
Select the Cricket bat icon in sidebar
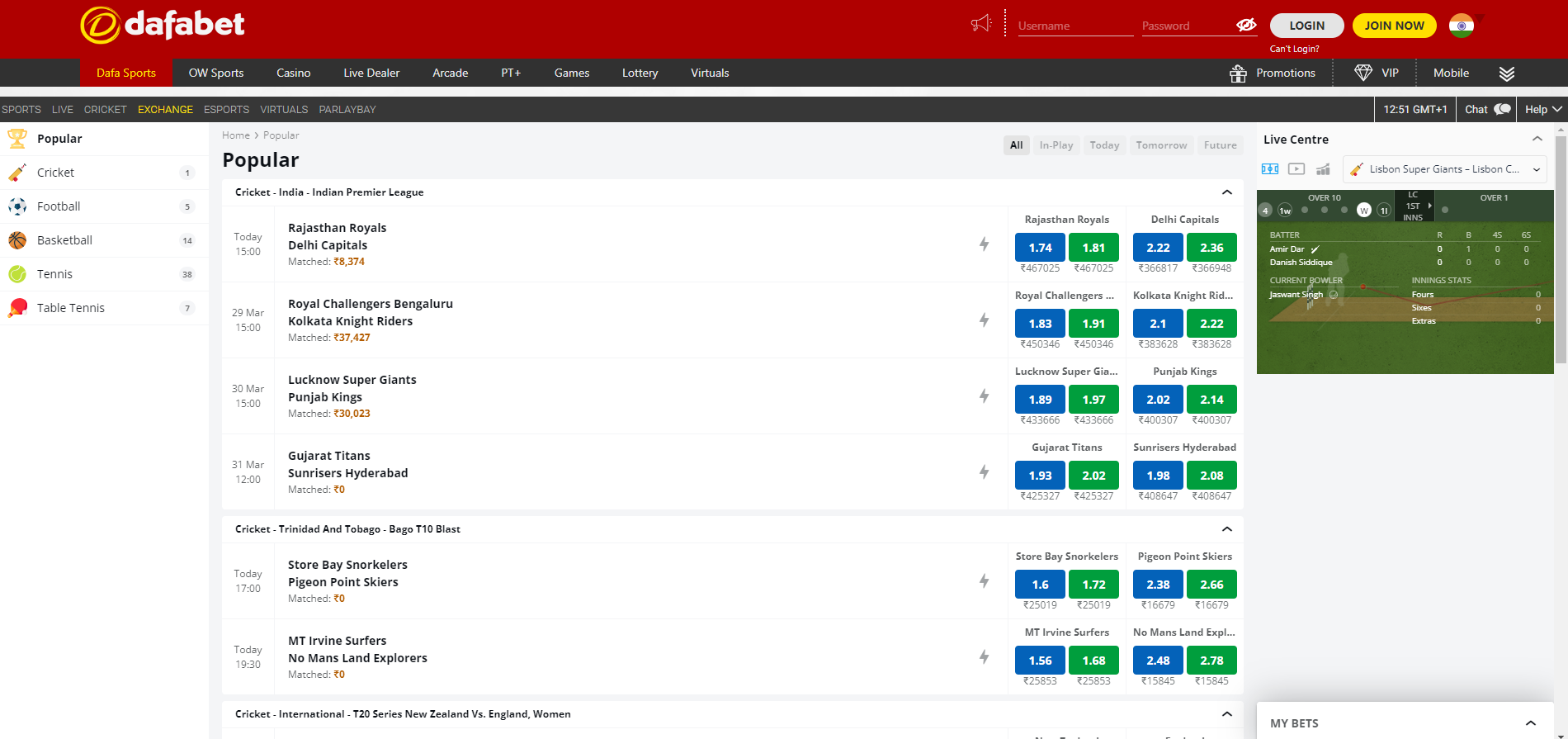pos(17,173)
